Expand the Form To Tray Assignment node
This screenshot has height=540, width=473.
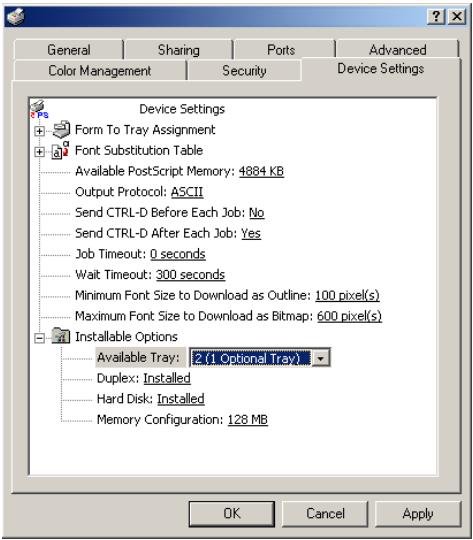(x=40, y=131)
